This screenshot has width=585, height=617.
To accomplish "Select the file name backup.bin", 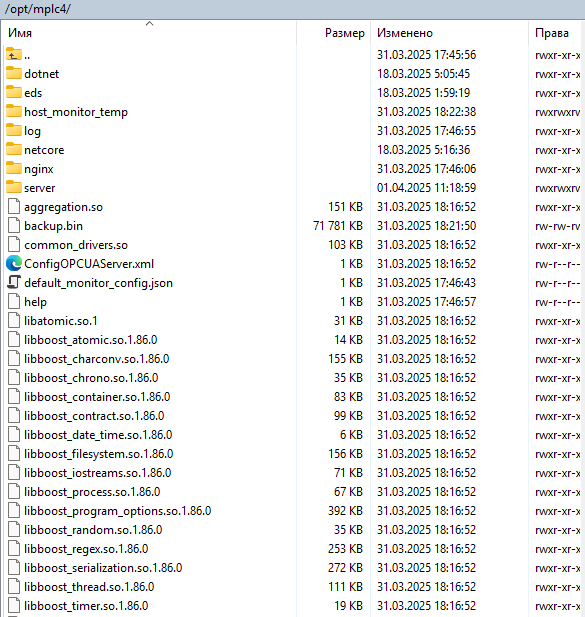I will pyautogui.click(x=54, y=226).
